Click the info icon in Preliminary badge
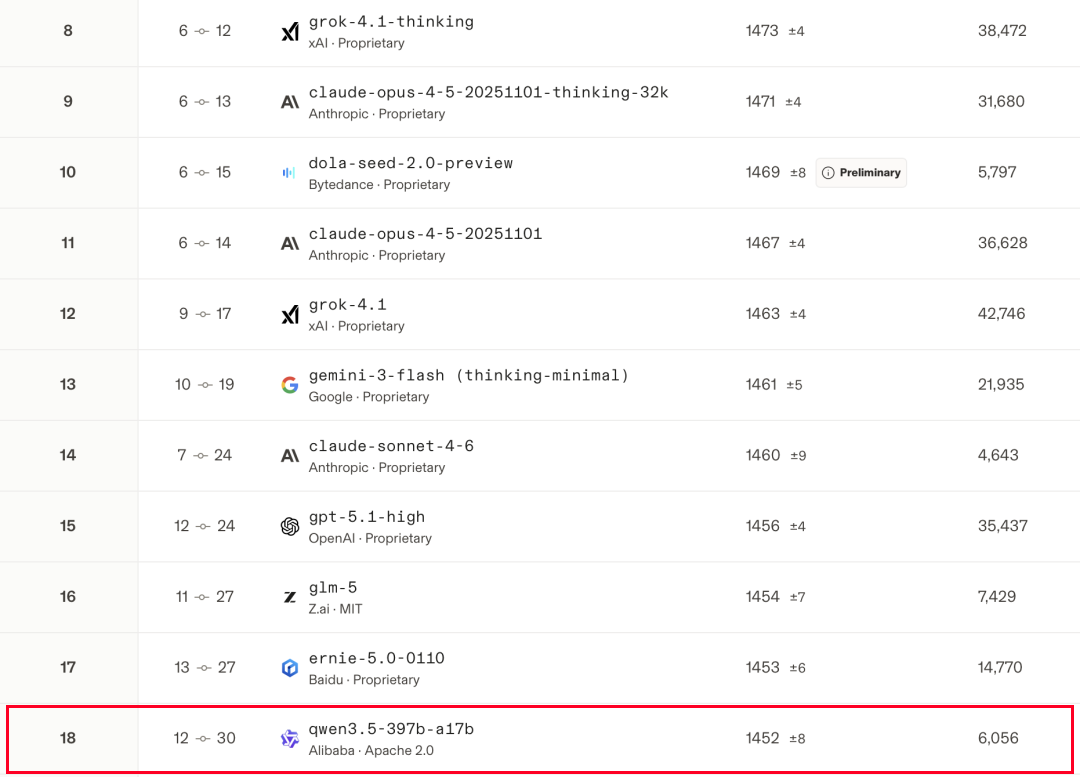1080x777 pixels. click(827, 173)
